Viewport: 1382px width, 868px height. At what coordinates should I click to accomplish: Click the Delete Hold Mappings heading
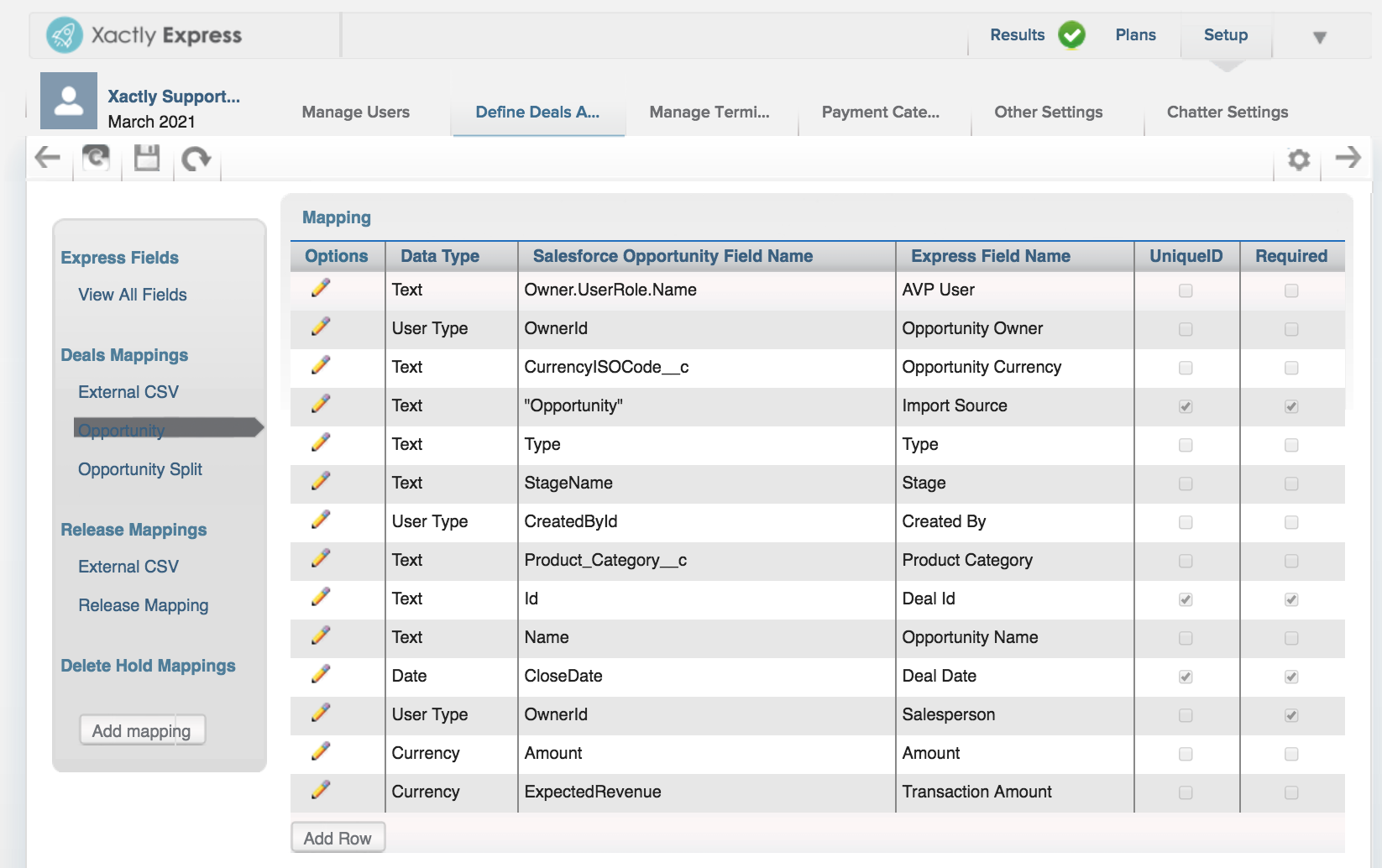[x=148, y=667]
